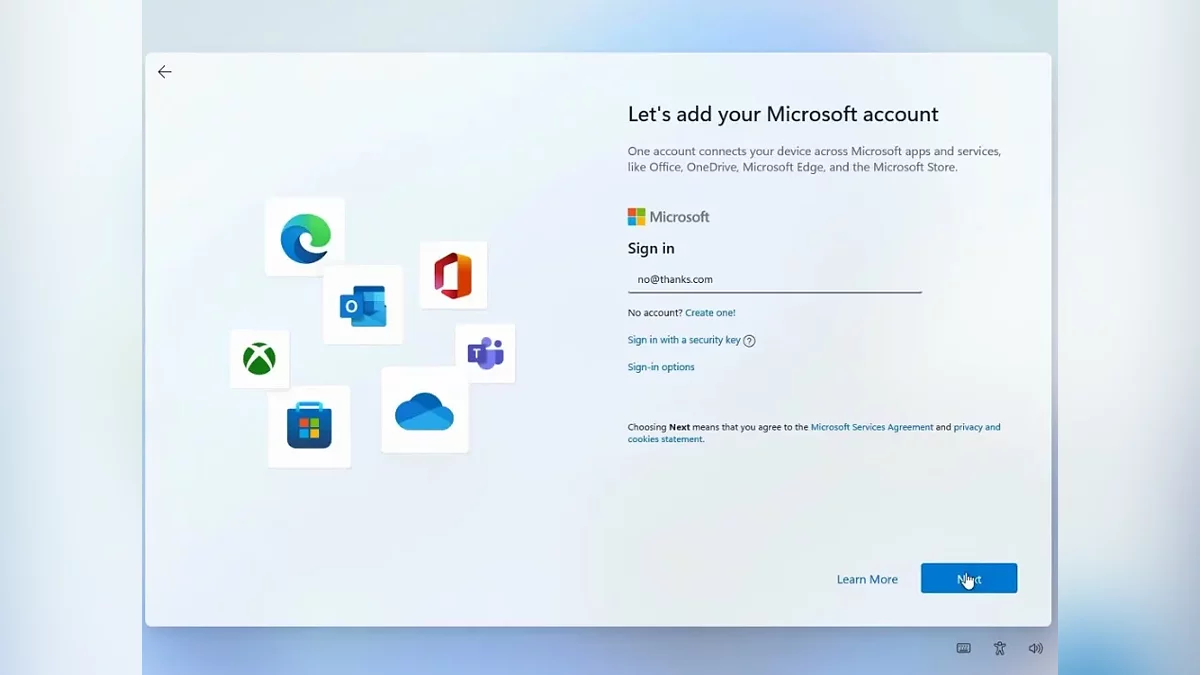Click the email field containing no@thanks.com

click(x=775, y=280)
